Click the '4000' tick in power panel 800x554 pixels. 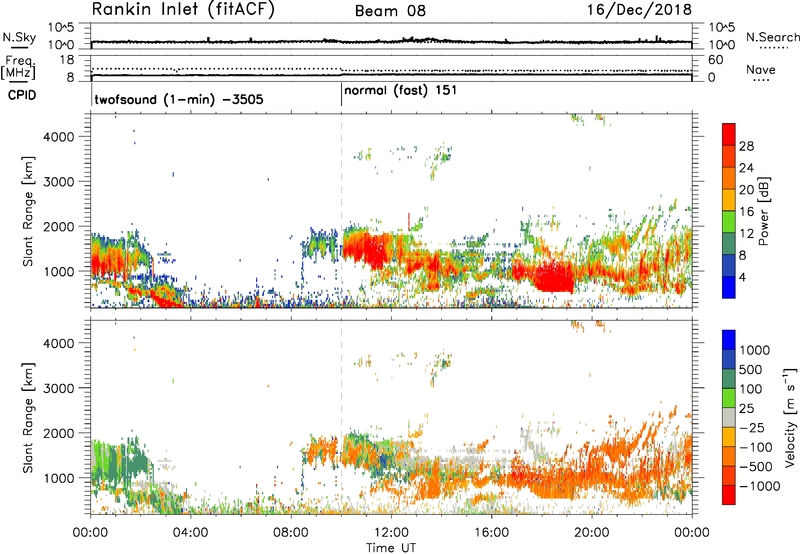coord(59,137)
